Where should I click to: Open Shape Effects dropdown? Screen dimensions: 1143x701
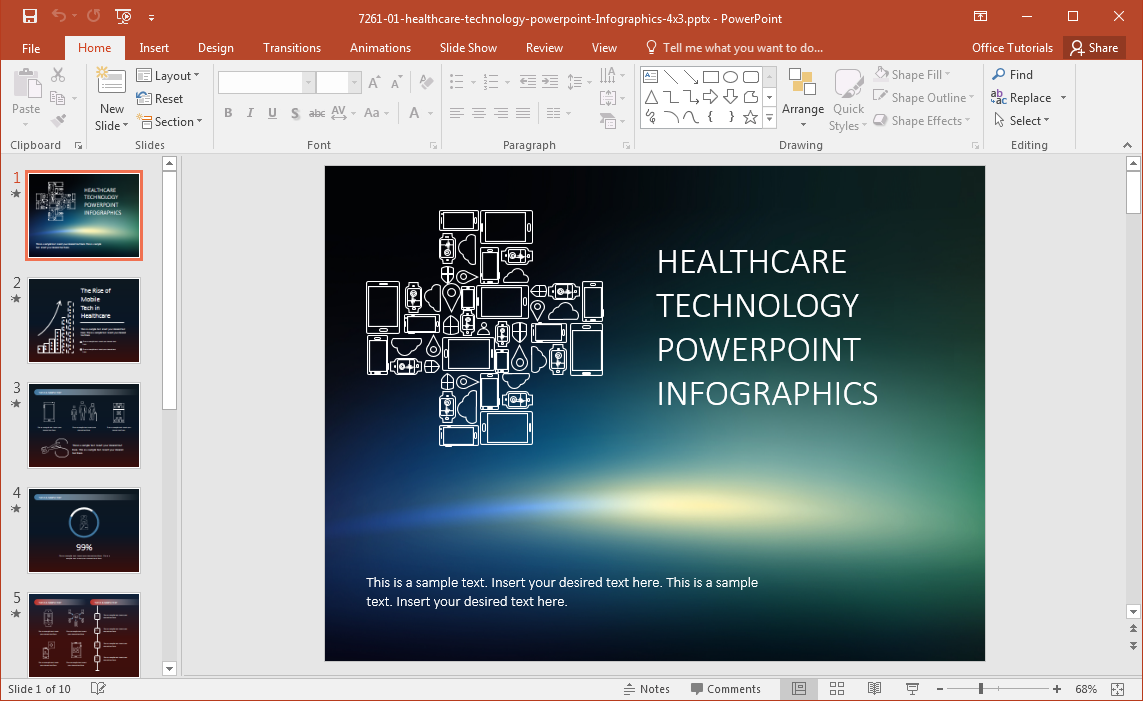[x=921, y=121]
